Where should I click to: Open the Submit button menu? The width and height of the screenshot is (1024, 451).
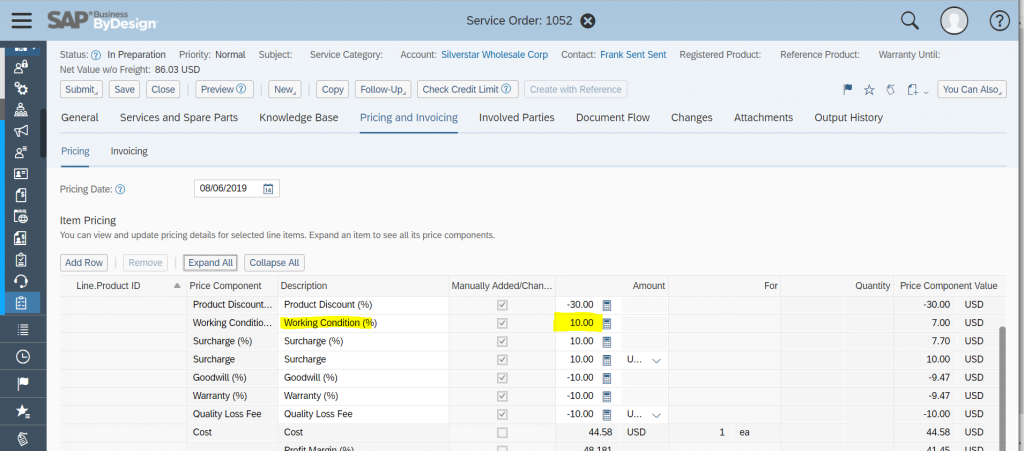click(82, 89)
